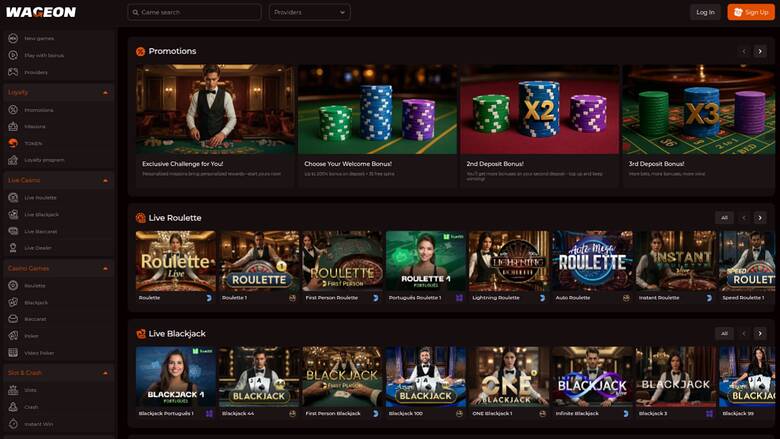This screenshot has height=439, width=780.
Task: Click the Log In button
Action: [705, 12]
